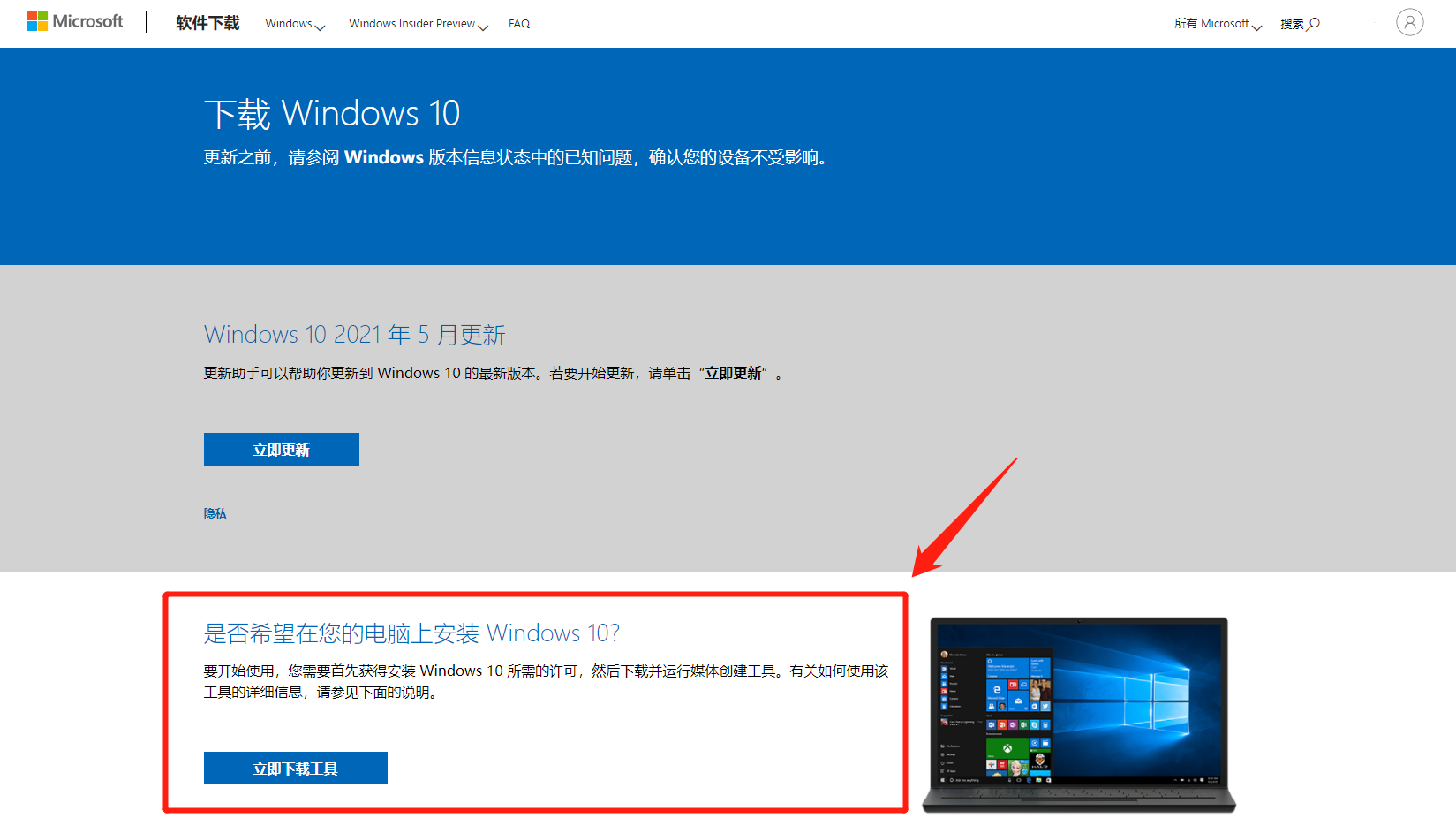The height and width of the screenshot is (826, 1456).
Task: Open the 隐私 privacy link
Action: pyautogui.click(x=215, y=513)
